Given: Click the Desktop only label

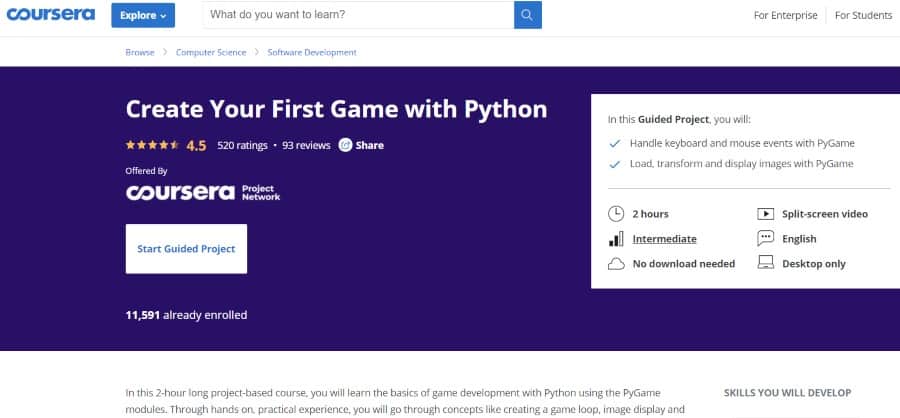Looking at the screenshot, I should point(814,264).
